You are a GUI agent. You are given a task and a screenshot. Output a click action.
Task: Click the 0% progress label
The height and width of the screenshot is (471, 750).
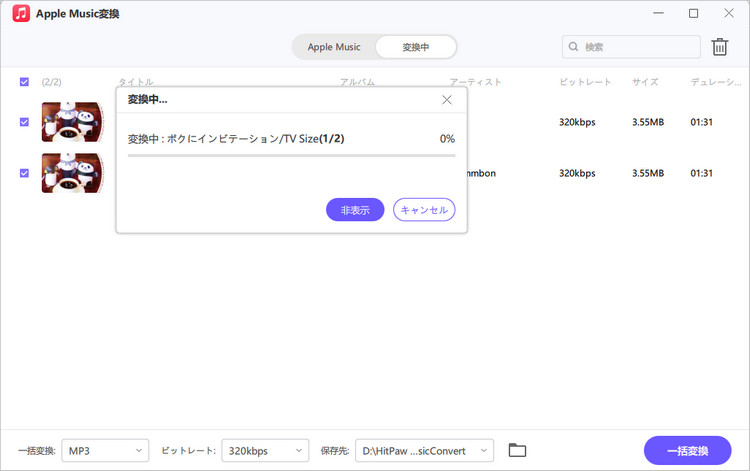pos(447,139)
